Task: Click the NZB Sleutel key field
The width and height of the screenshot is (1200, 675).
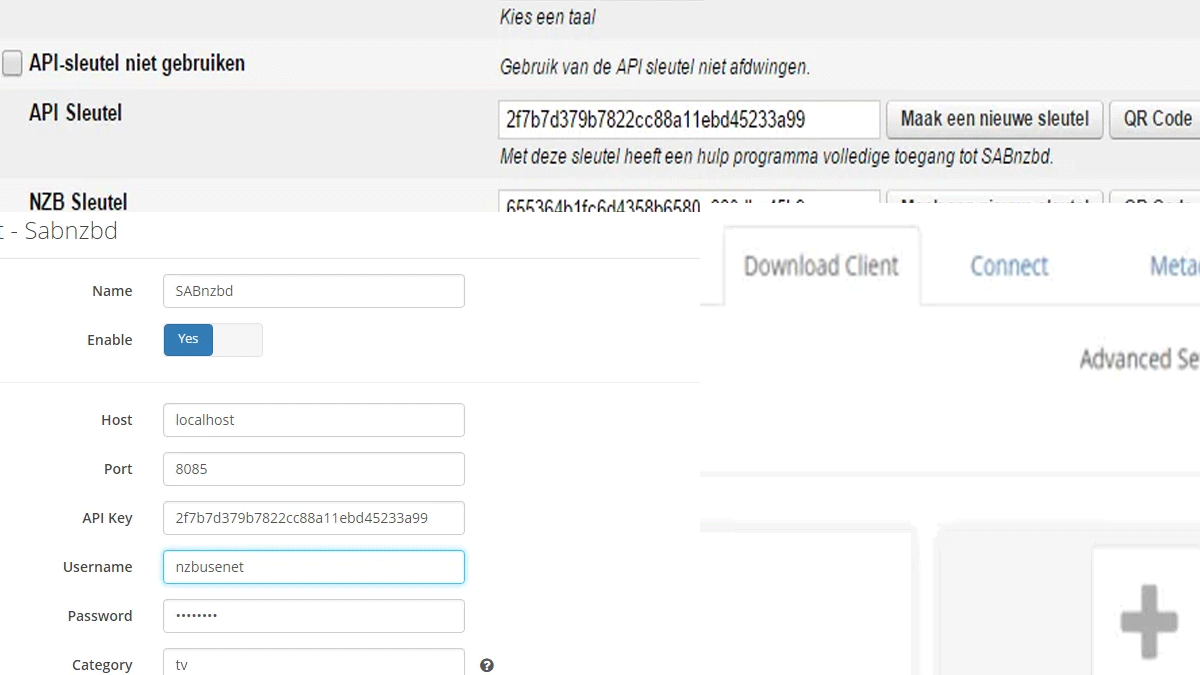Action: pos(688,204)
